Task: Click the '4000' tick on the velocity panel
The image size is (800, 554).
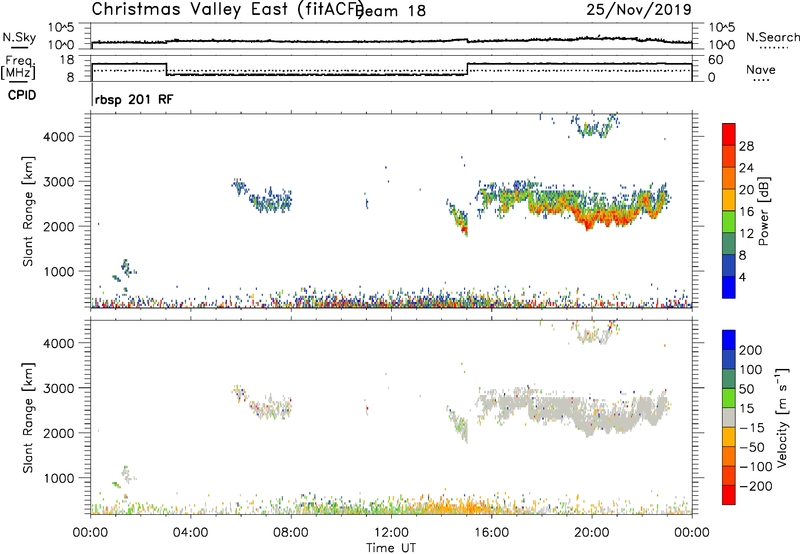Action: tap(59, 343)
